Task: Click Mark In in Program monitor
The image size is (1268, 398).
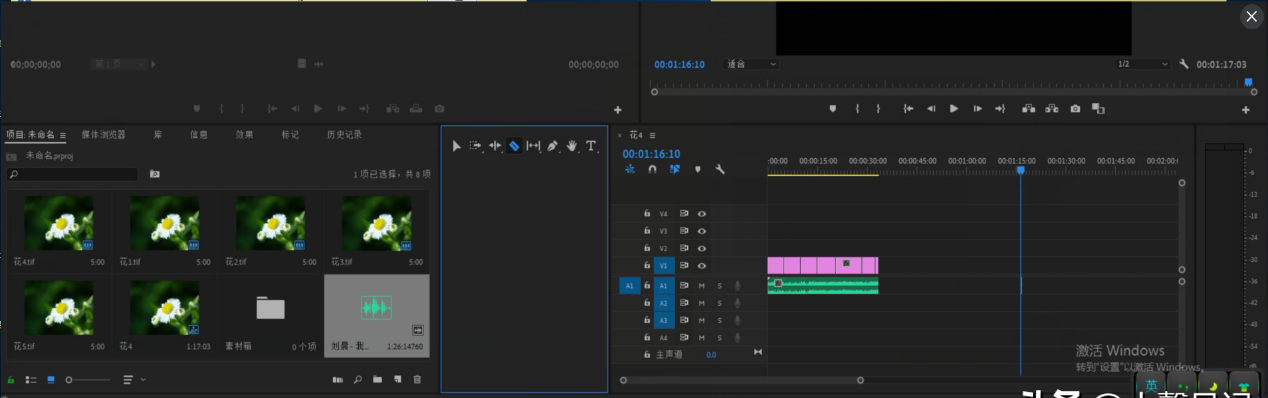Action: click(857, 108)
